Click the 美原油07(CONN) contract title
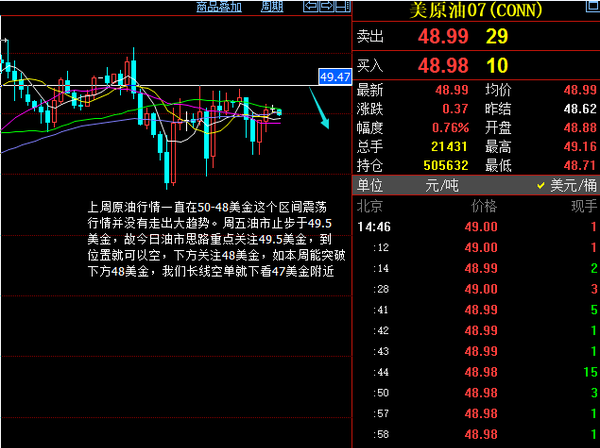Screen dimensions: 600x448 coord(476,10)
